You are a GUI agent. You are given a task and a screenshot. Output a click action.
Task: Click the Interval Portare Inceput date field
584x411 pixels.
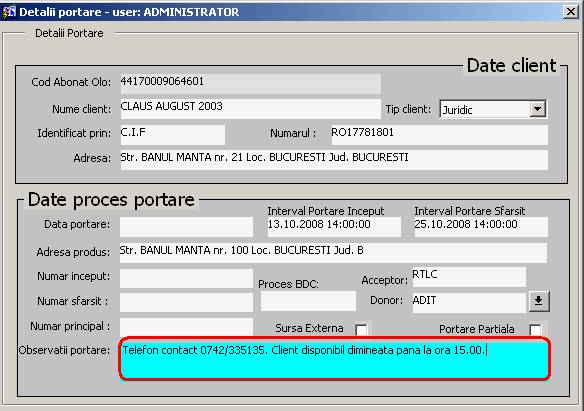pos(334,227)
